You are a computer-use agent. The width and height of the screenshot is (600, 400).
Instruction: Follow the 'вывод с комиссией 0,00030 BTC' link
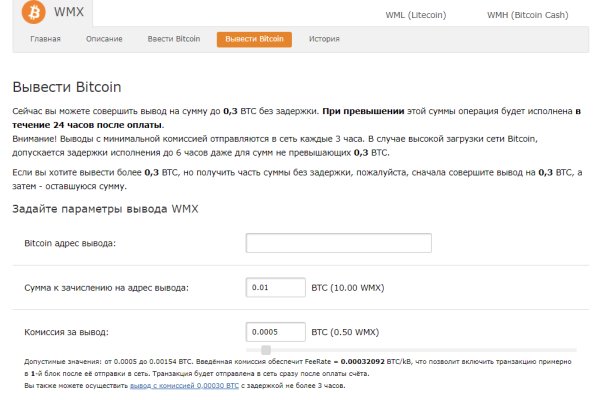[x=184, y=384]
